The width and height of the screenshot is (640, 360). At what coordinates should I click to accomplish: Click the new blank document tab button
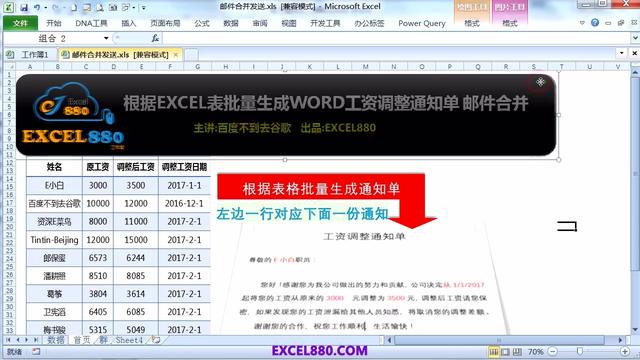(191, 55)
